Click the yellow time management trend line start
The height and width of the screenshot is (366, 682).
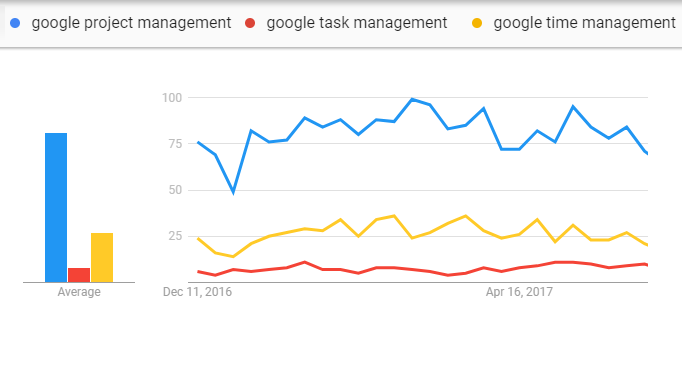pyautogui.click(x=198, y=238)
